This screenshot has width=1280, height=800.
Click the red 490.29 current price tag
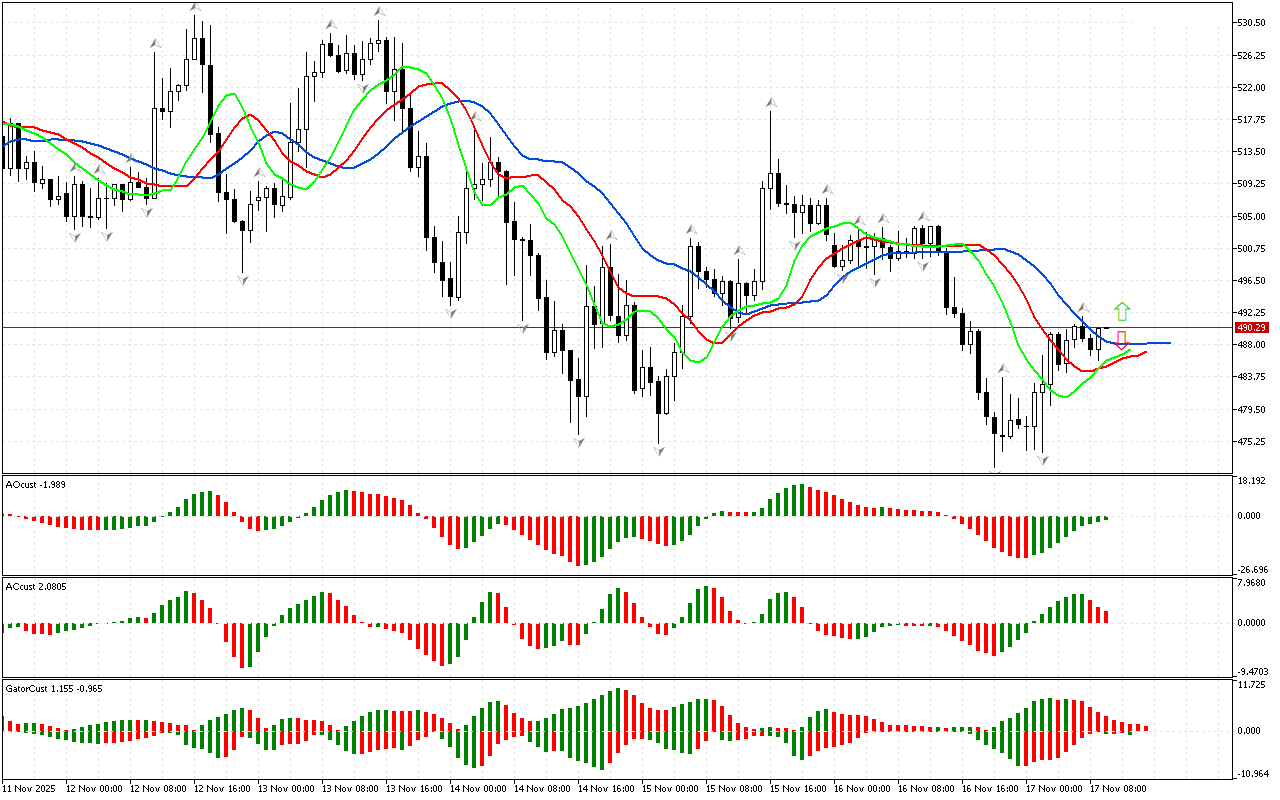pyautogui.click(x=1251, y=328)
